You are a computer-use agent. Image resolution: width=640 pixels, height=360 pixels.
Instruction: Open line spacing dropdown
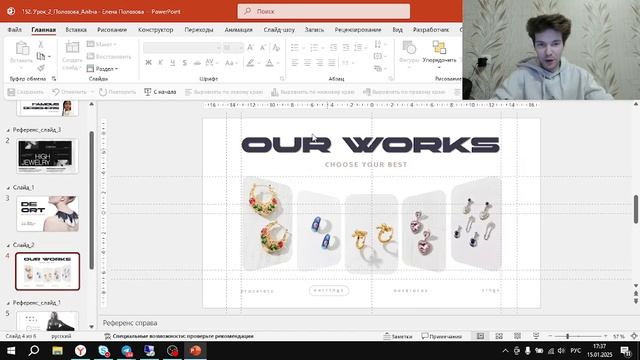pos(360,48)
